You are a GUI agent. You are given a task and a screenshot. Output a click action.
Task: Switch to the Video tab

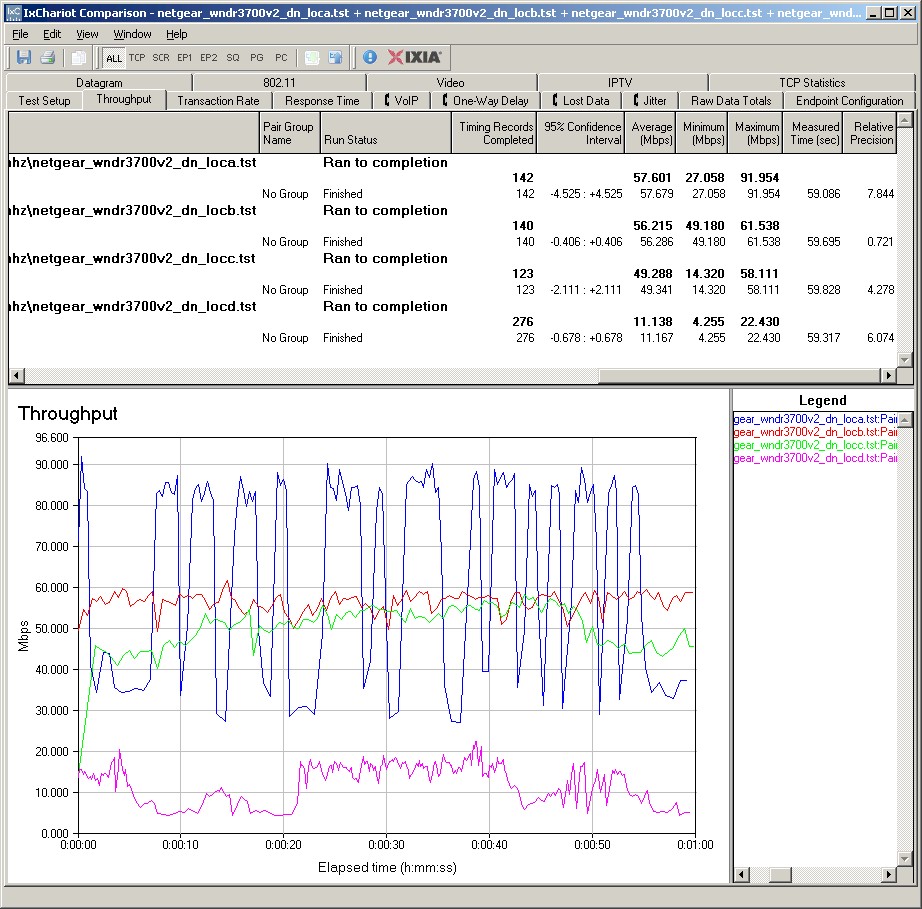[450, 82]
